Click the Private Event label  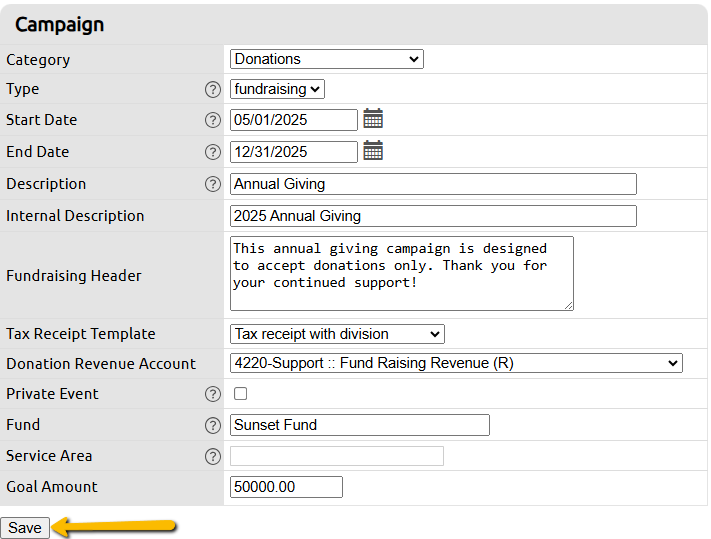tap(52, 393)
